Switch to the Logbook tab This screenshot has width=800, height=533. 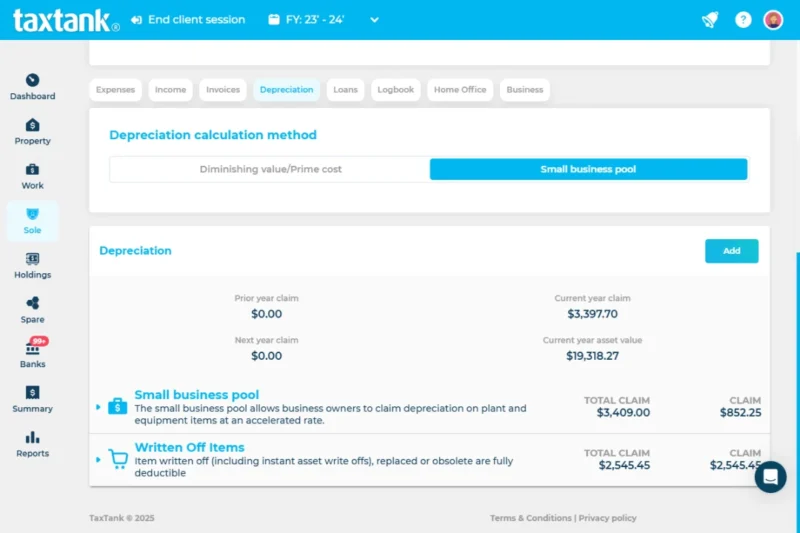[395, 90]
